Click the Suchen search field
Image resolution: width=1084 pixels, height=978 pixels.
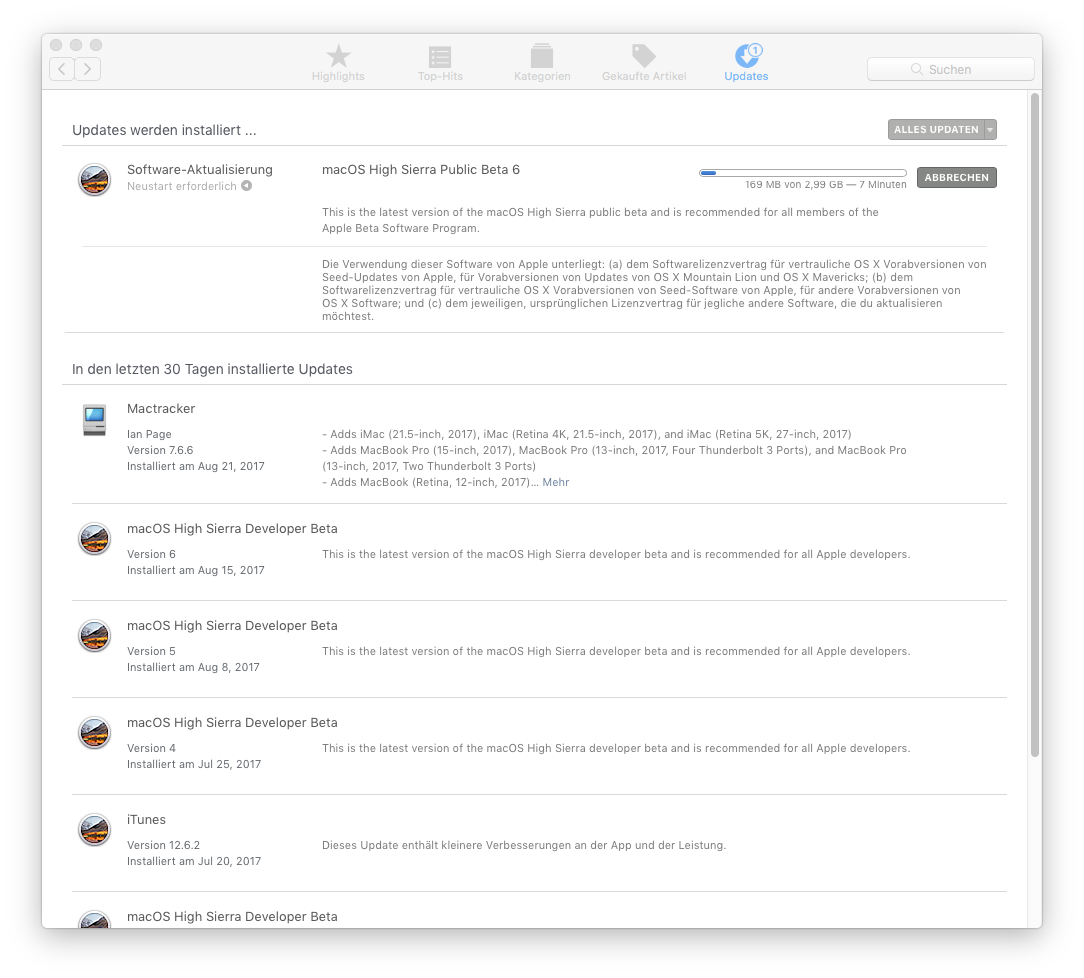pos(951,69)
